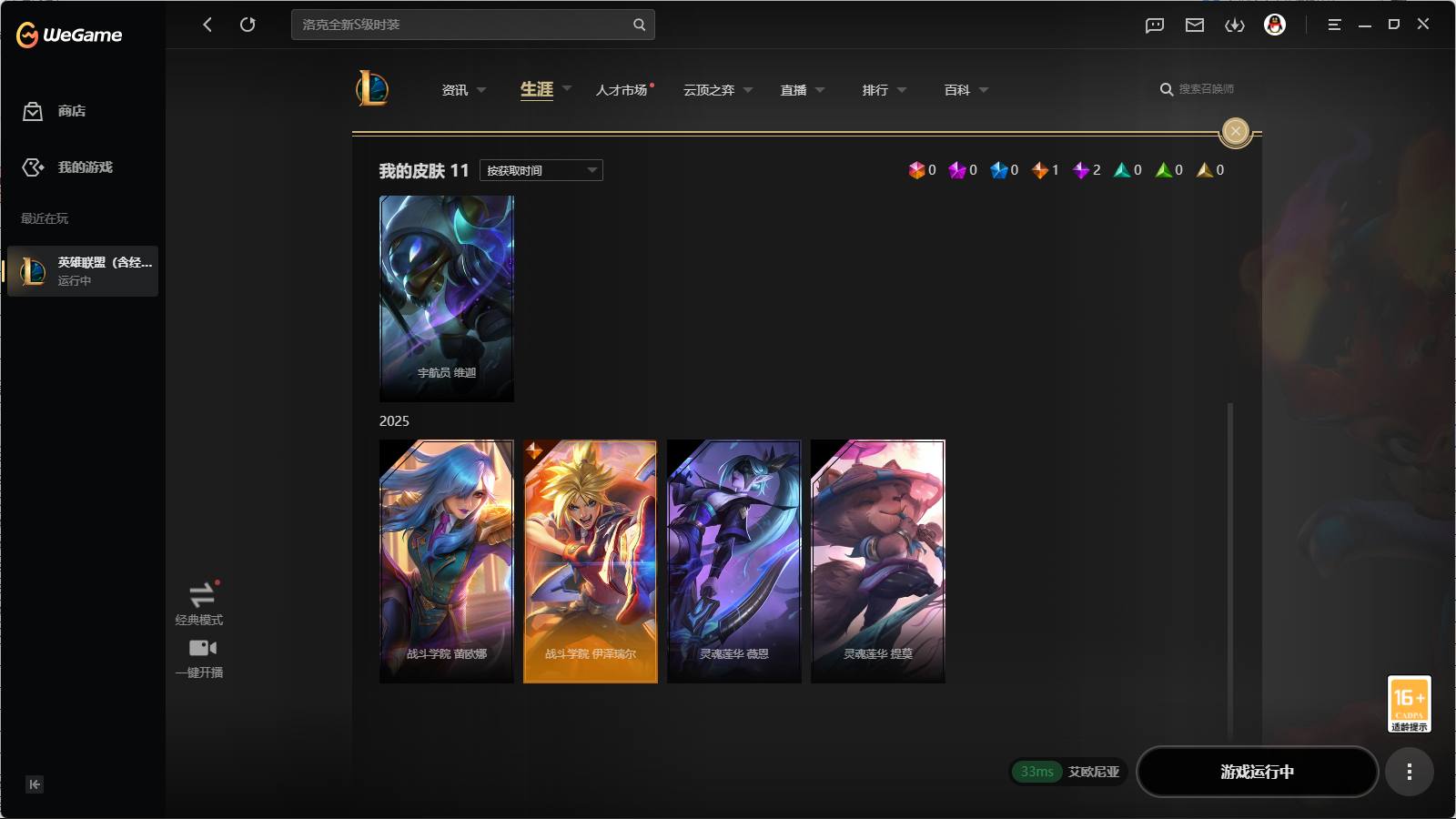1456x819 pixels.
Task: Open the WeGame hamburger main menu
Action: (x=1334, y=25)
